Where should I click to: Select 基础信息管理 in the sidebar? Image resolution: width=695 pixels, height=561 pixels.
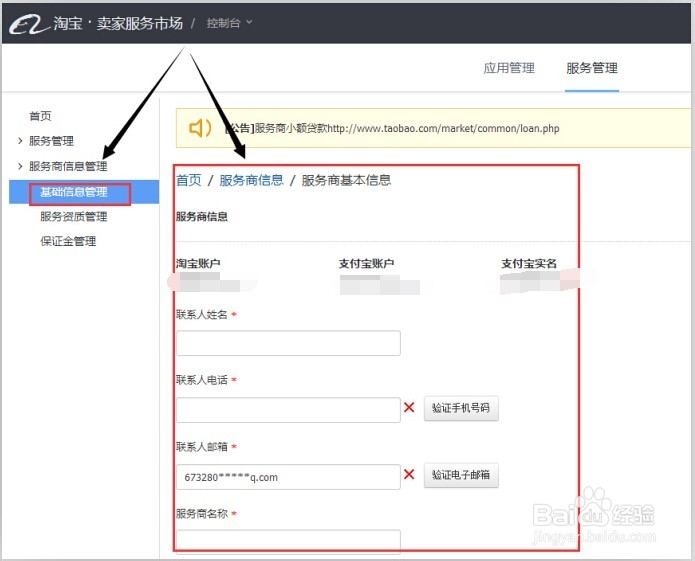84,192
